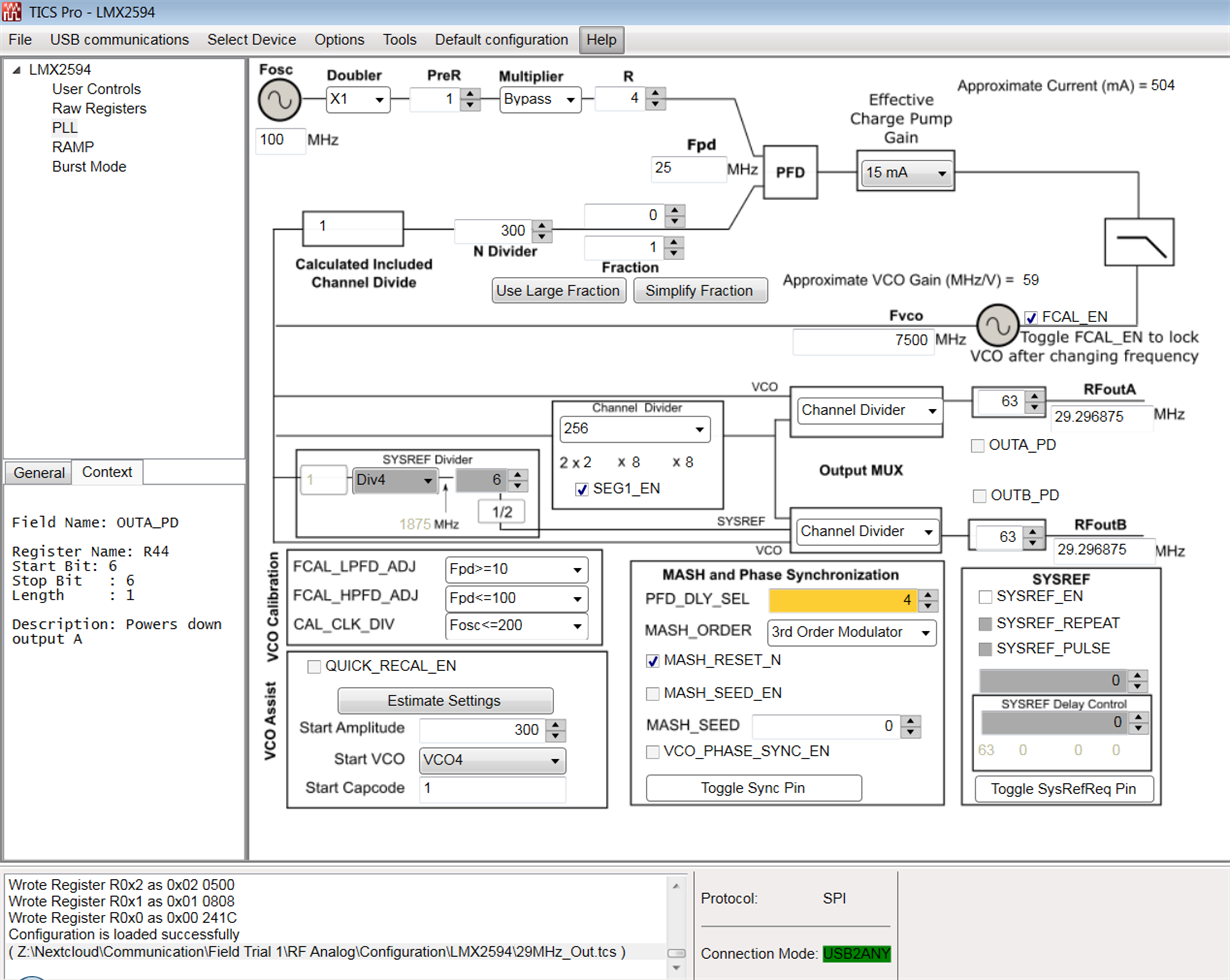The height and width of the screenshot is (980, 1230).
Task: Open the File menu
Action: click(x=20, y=40)
